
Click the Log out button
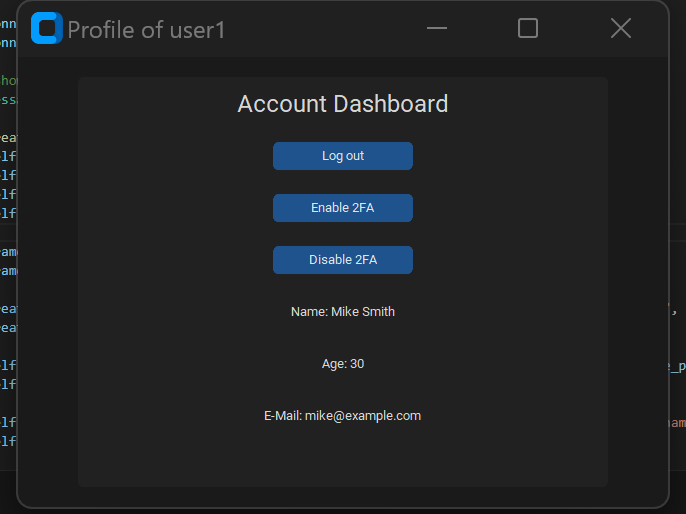[343, 156]
